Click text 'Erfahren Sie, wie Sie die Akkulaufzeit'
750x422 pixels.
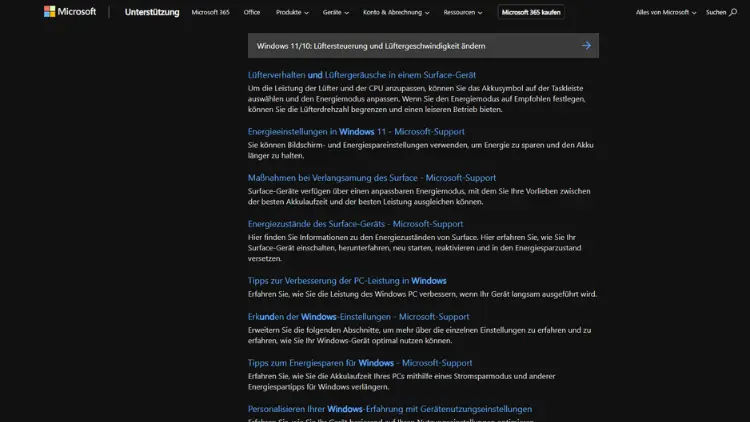pyautogui.click(x=310, y=376)
